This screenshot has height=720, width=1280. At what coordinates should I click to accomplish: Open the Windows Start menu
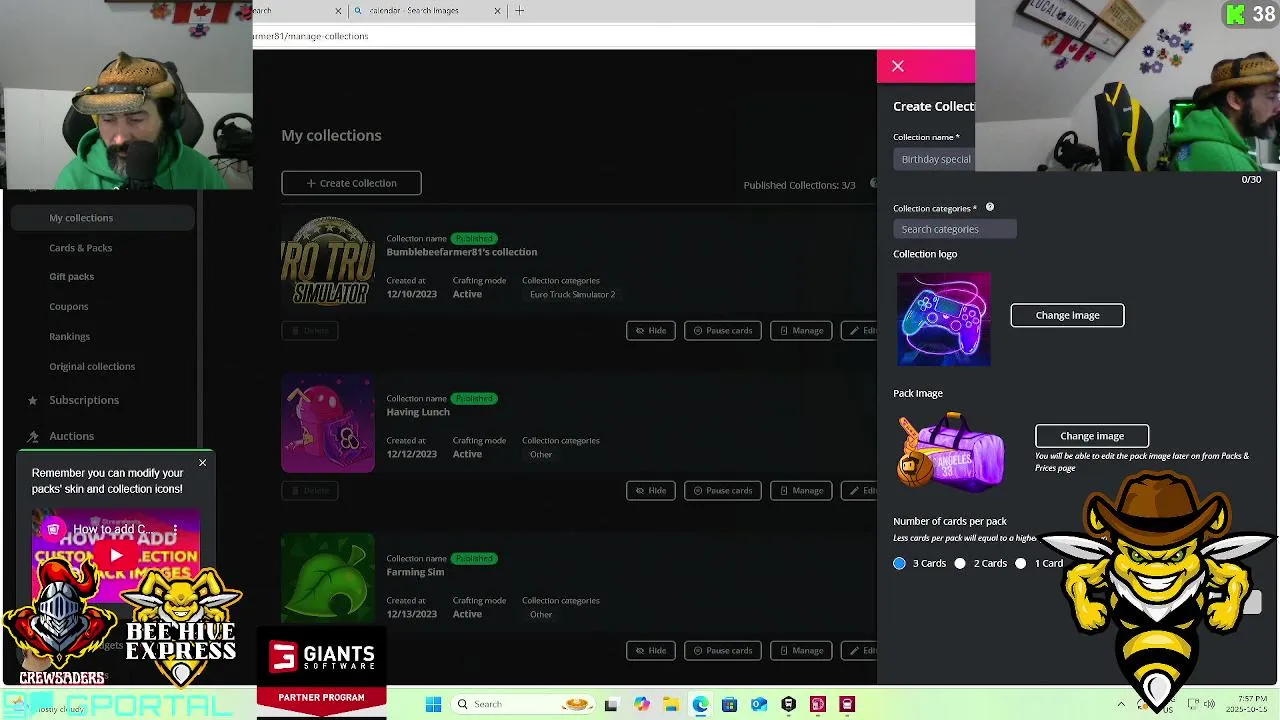(433, 704)
